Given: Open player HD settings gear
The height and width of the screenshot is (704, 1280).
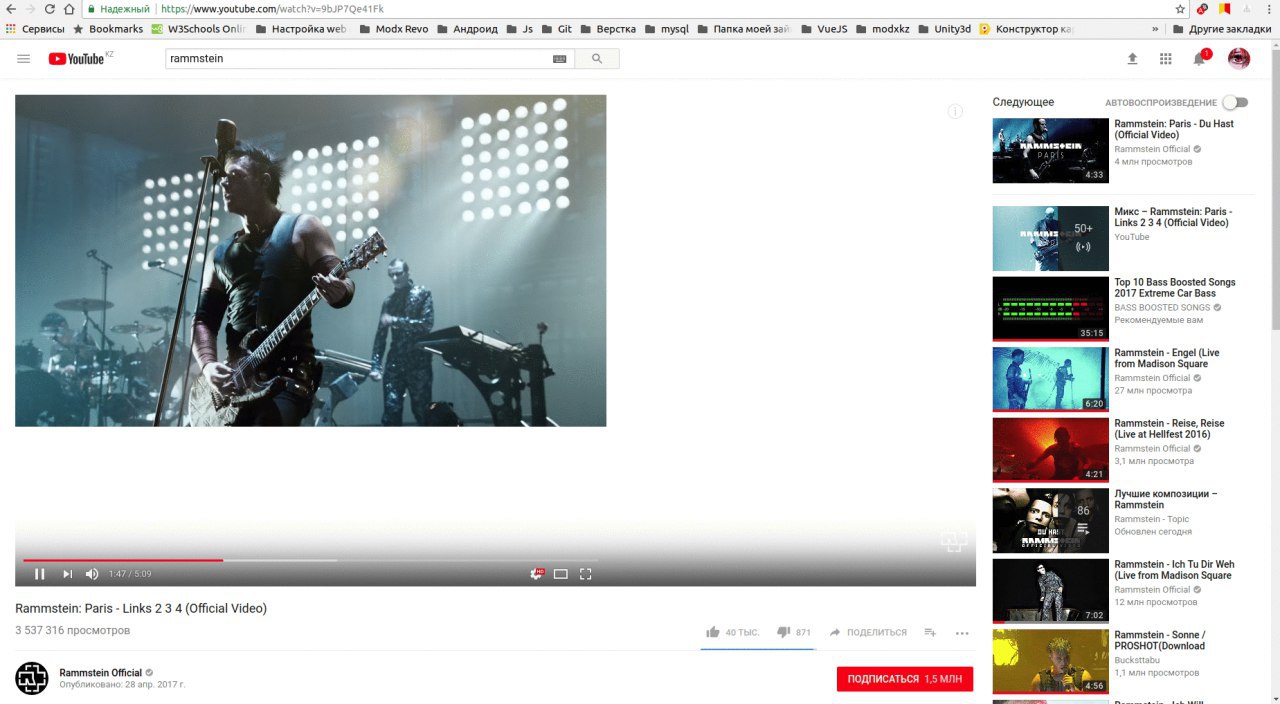Looking at the screenshot, I should pos(537,574).
